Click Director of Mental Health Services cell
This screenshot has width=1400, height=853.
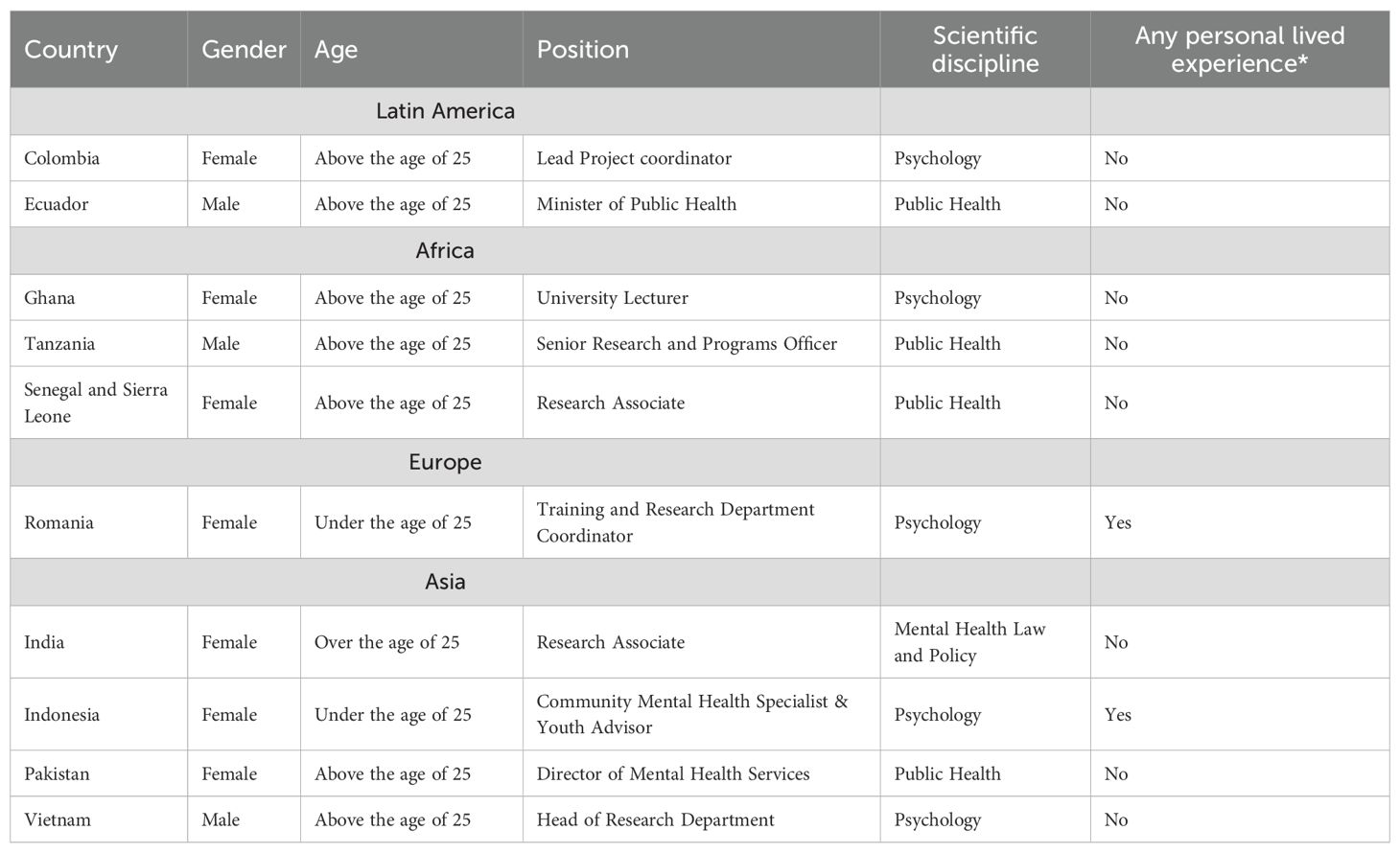click(x=672, y=773)
